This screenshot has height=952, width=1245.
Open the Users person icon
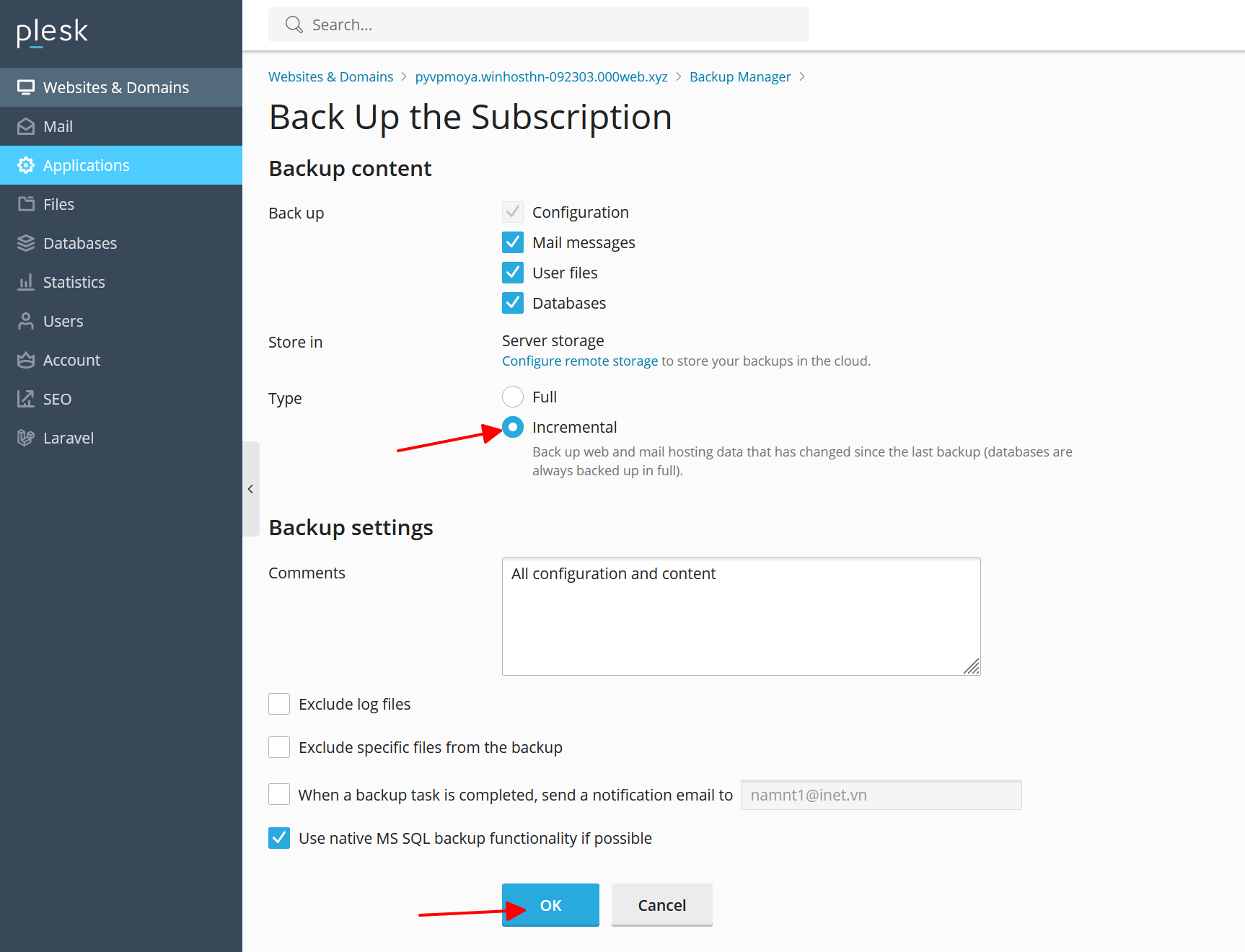pos(26,321)
